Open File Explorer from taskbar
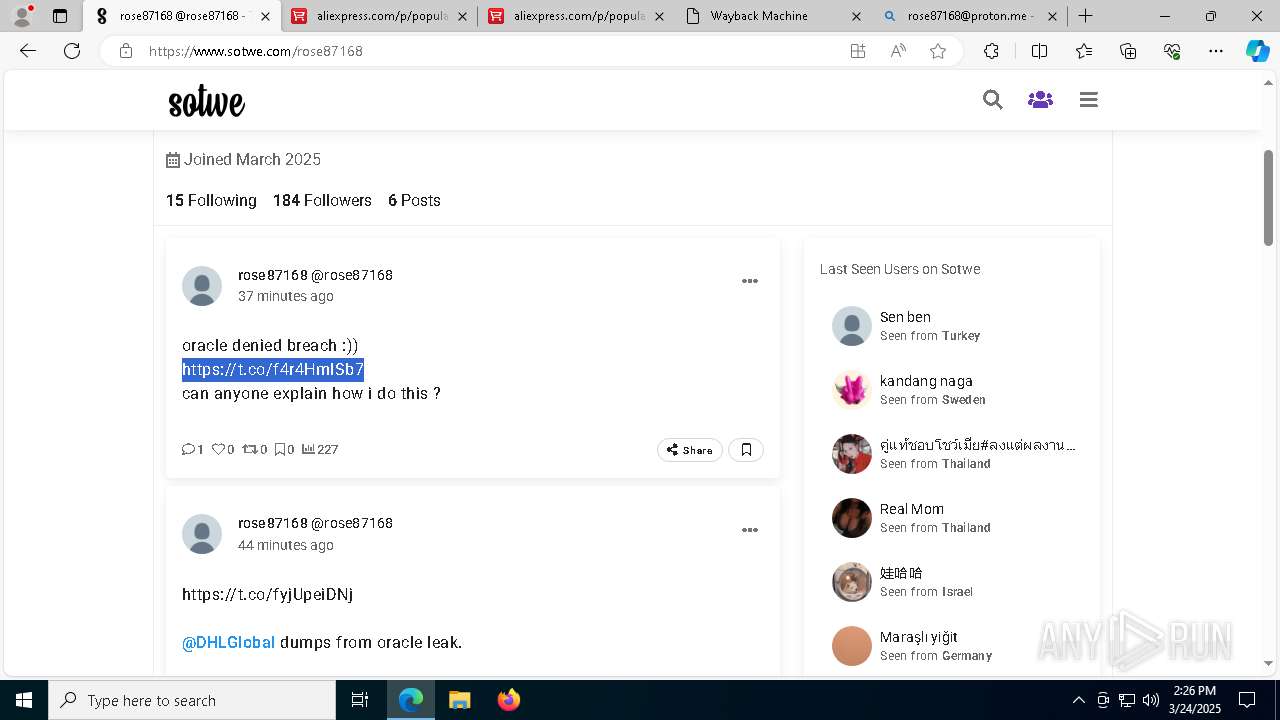The height and width of the screenshot is (720, 1280). pyautogui.click(x=460, y=700)
